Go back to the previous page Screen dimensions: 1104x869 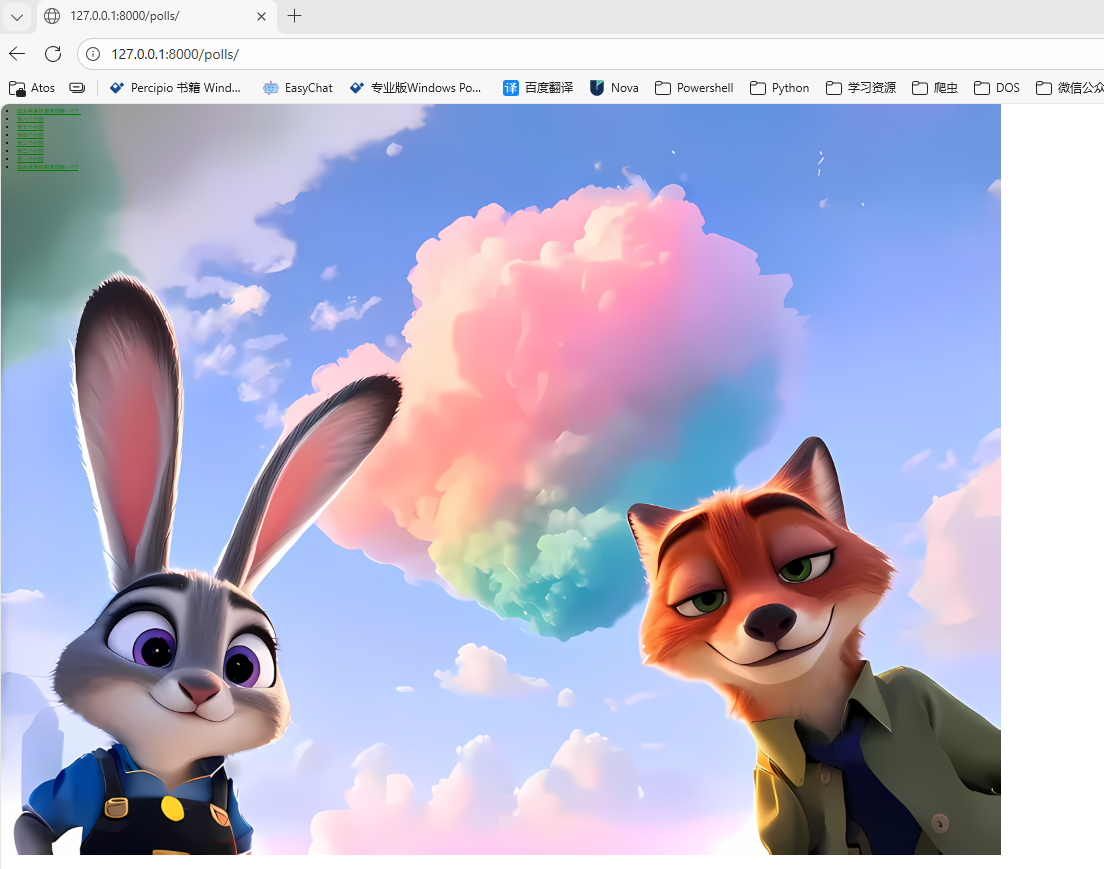[x=17, y=54]
